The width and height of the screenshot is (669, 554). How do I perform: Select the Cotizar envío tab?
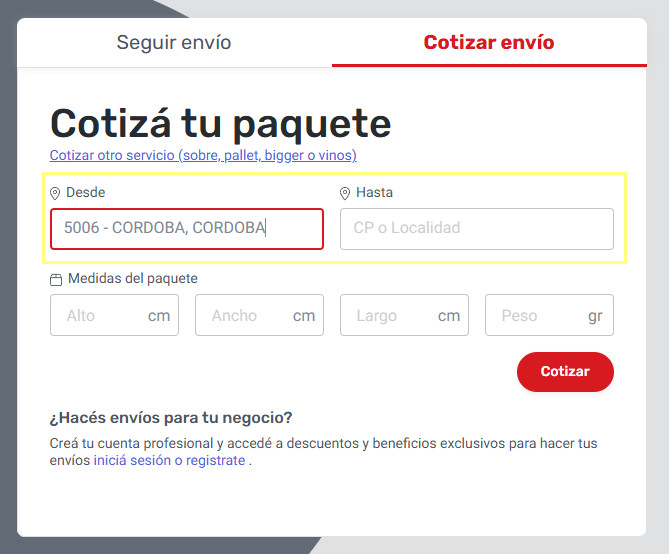coord(489,42)
